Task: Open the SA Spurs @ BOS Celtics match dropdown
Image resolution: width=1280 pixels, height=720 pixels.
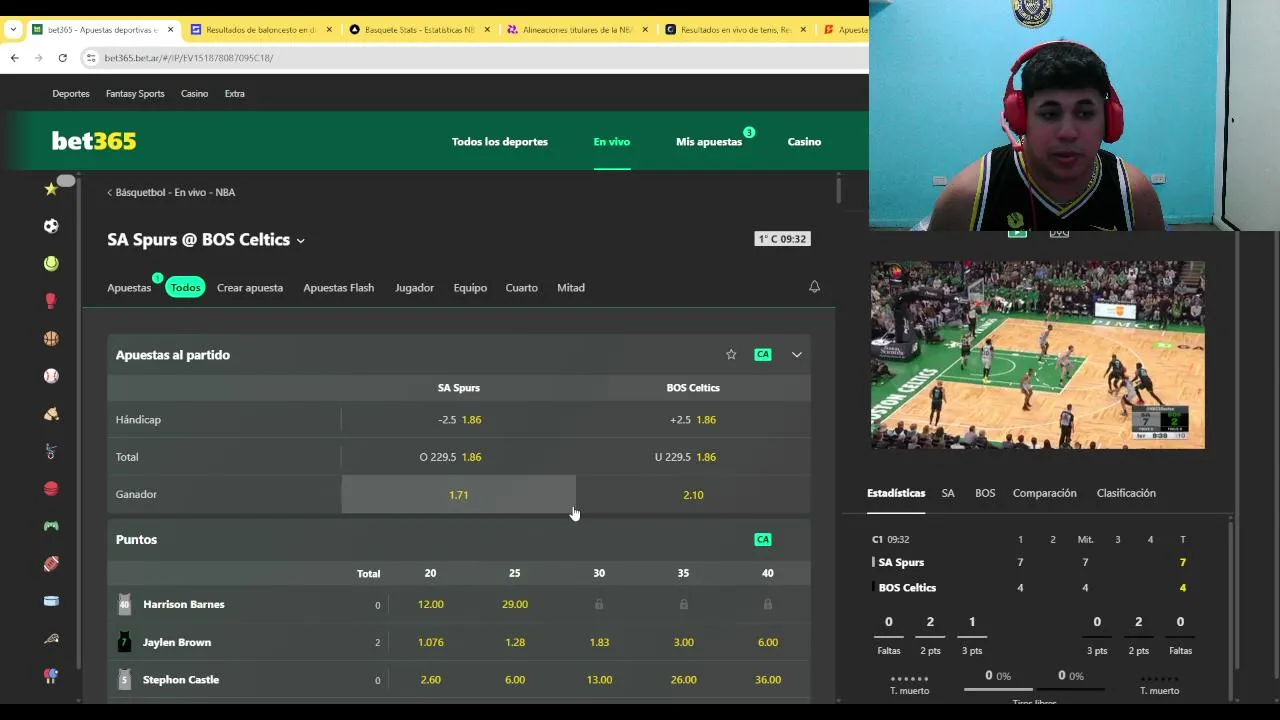Action: [300, 240]
